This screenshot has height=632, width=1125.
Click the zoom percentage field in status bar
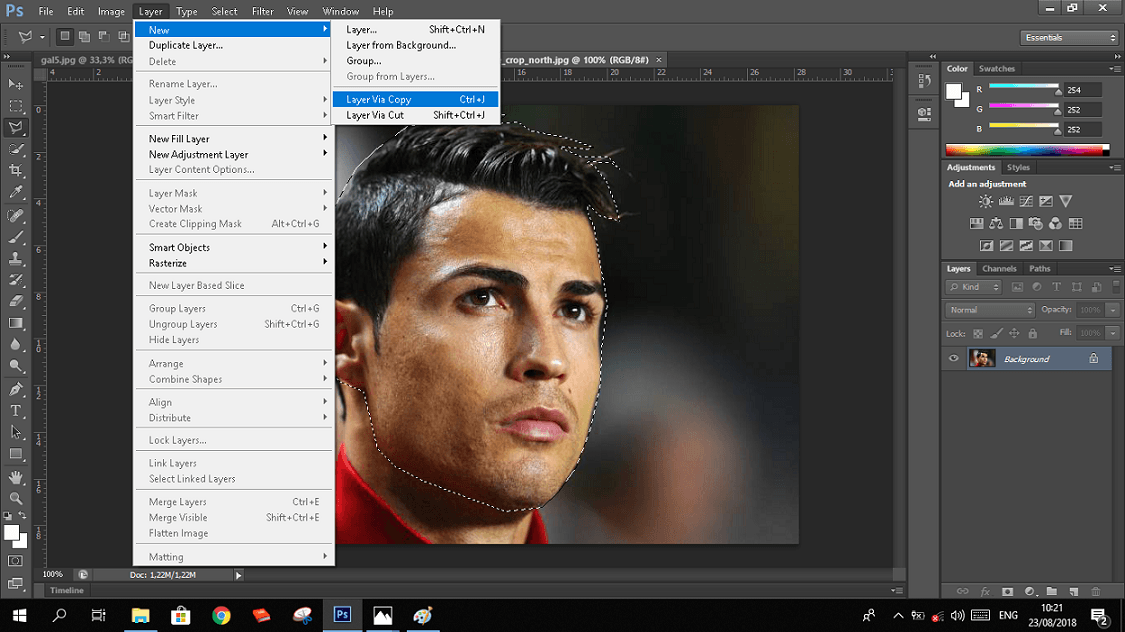[52, 575]
